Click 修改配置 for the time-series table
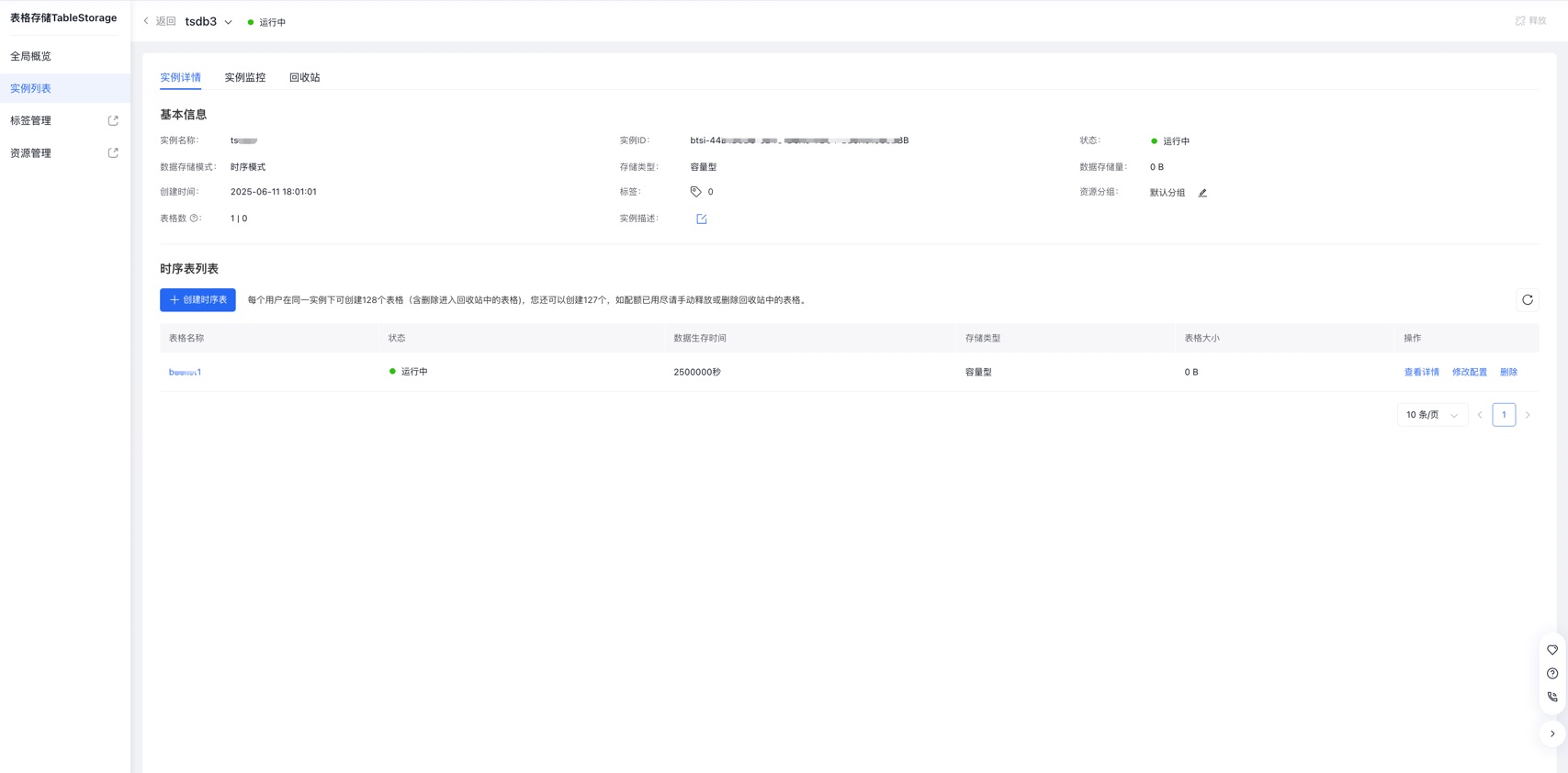The width and height of the screenshot is (1568, 773). pos(1469,372)
